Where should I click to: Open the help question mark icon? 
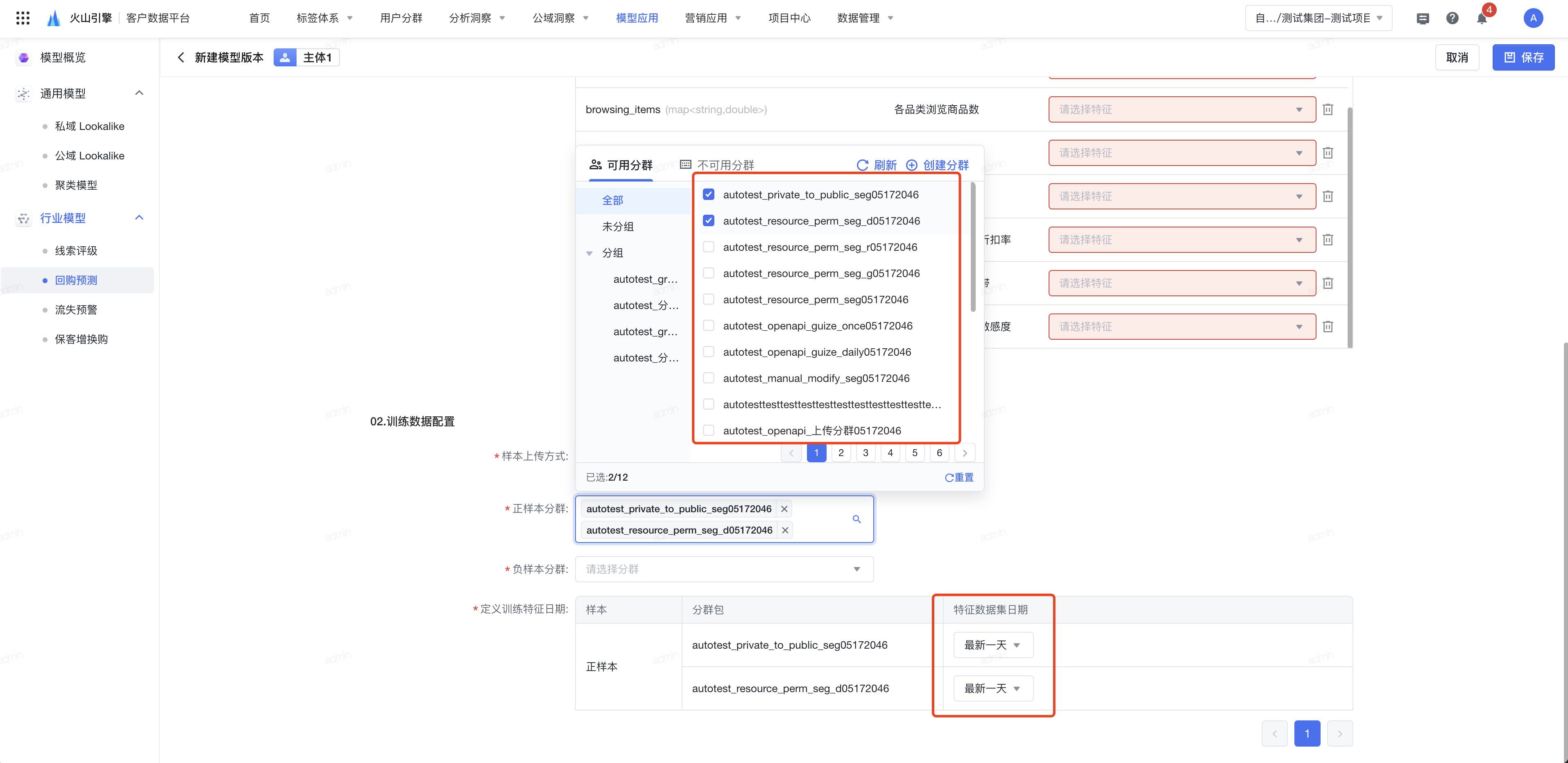coord(1452,18)
